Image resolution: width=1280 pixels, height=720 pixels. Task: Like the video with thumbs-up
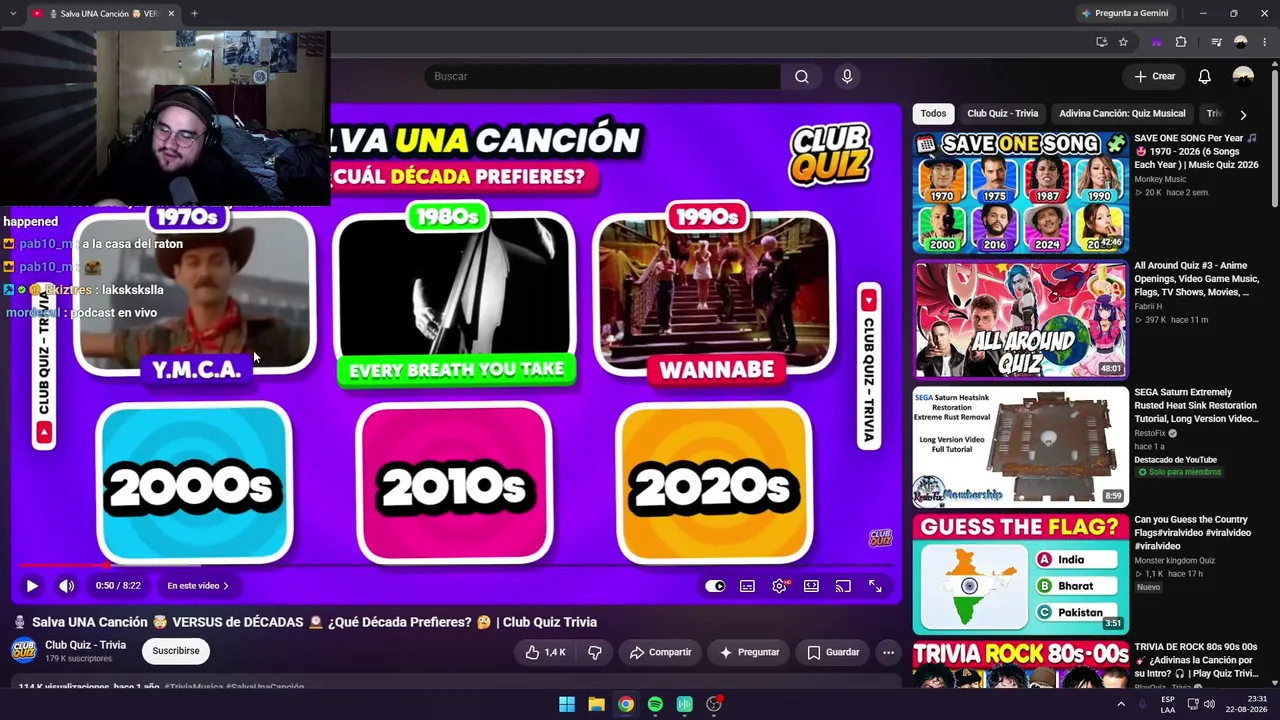click(x=545, y=652)
